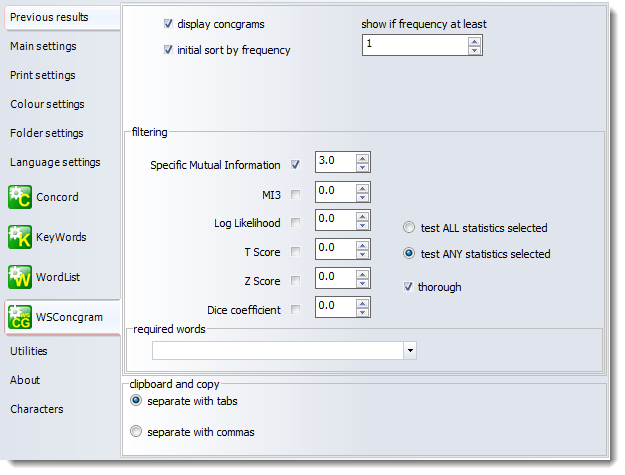Toggle the thorough checkbox
The height and width of the screenshot is (475, 625).
(x=408, y=287)
